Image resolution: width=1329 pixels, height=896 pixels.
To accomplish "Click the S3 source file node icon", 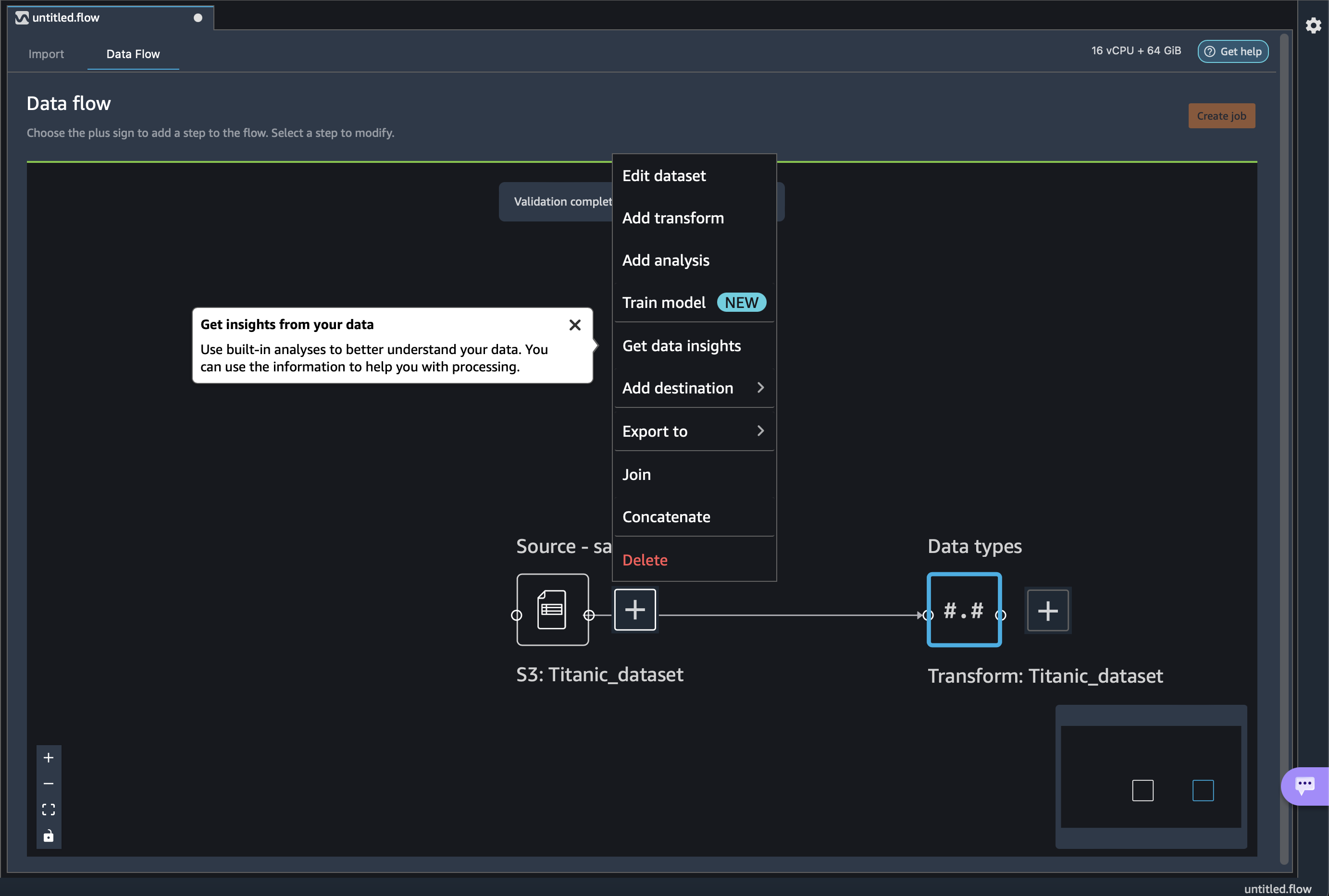I will coord(552,610).
